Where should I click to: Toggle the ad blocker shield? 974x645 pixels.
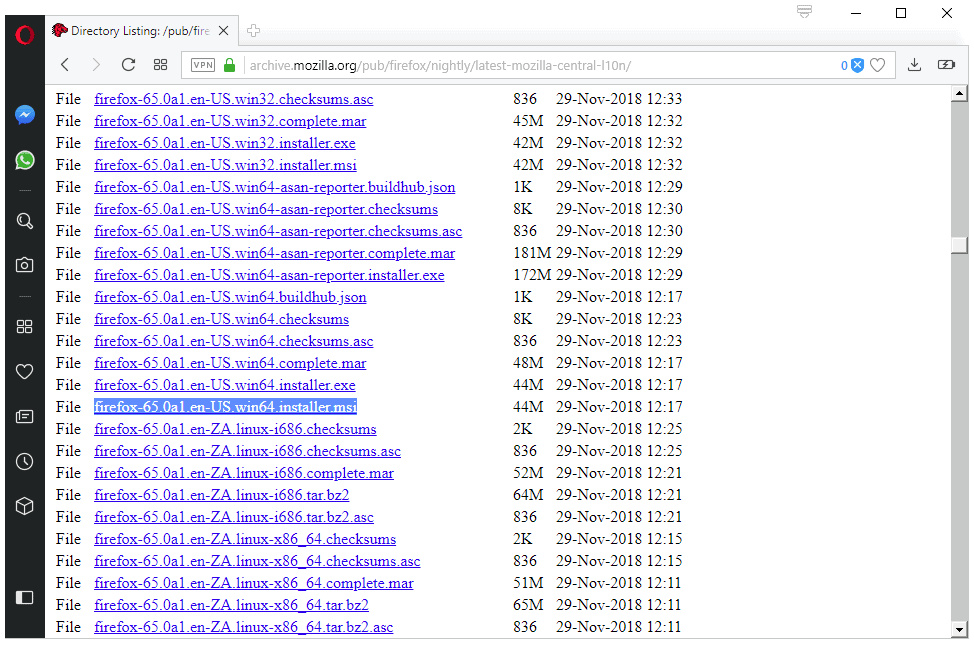click(x=856, y=65)
